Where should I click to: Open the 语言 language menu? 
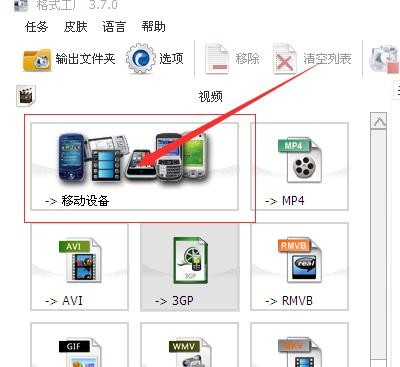[114, 27]
